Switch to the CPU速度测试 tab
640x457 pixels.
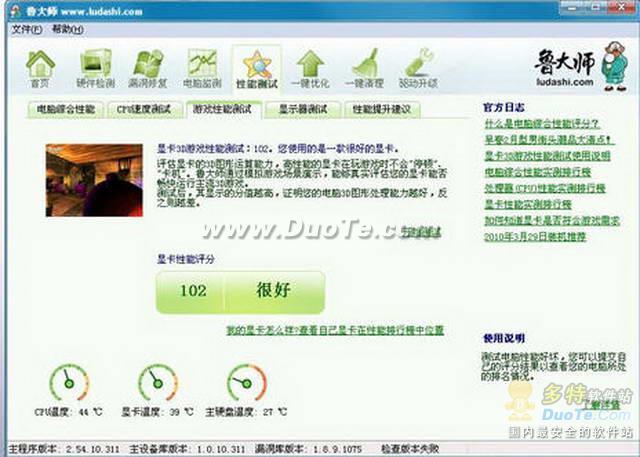[x=144, y=109]
